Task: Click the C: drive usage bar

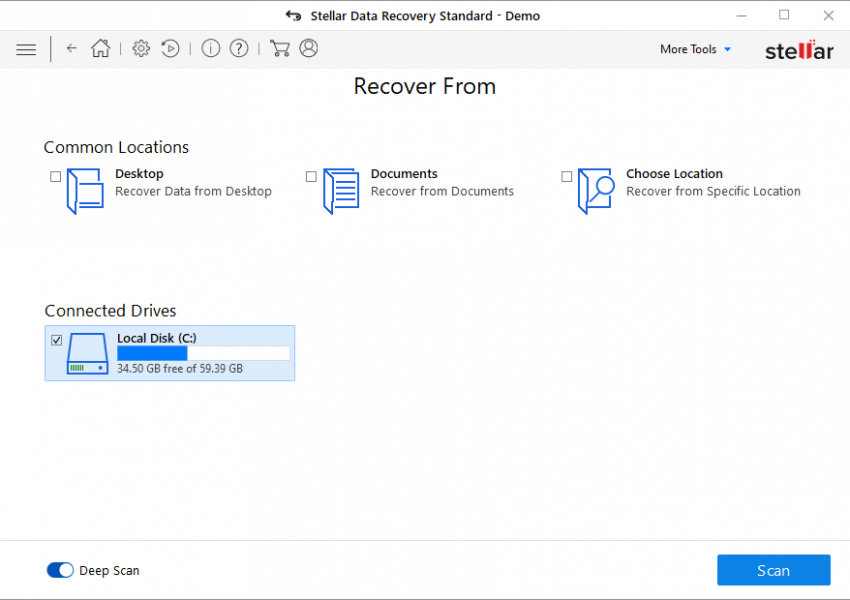Action: [x=202, y=352]
